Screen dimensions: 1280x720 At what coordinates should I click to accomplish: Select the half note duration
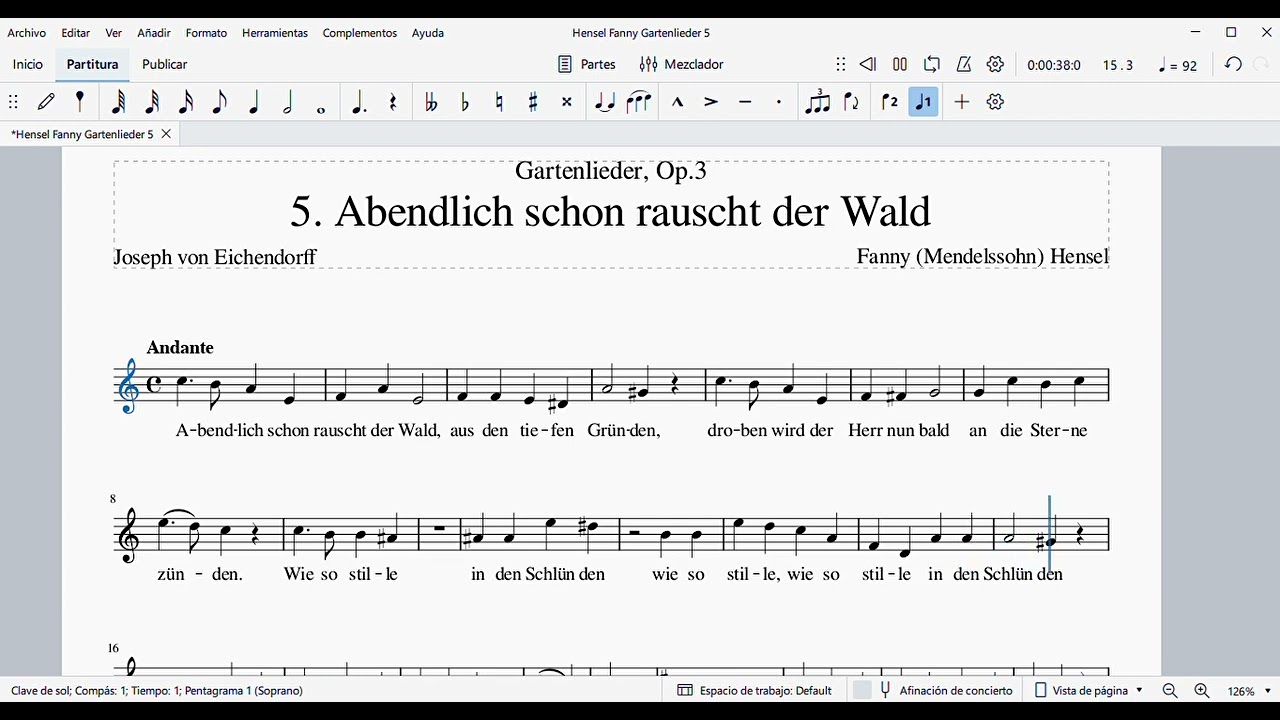[288, 102]
